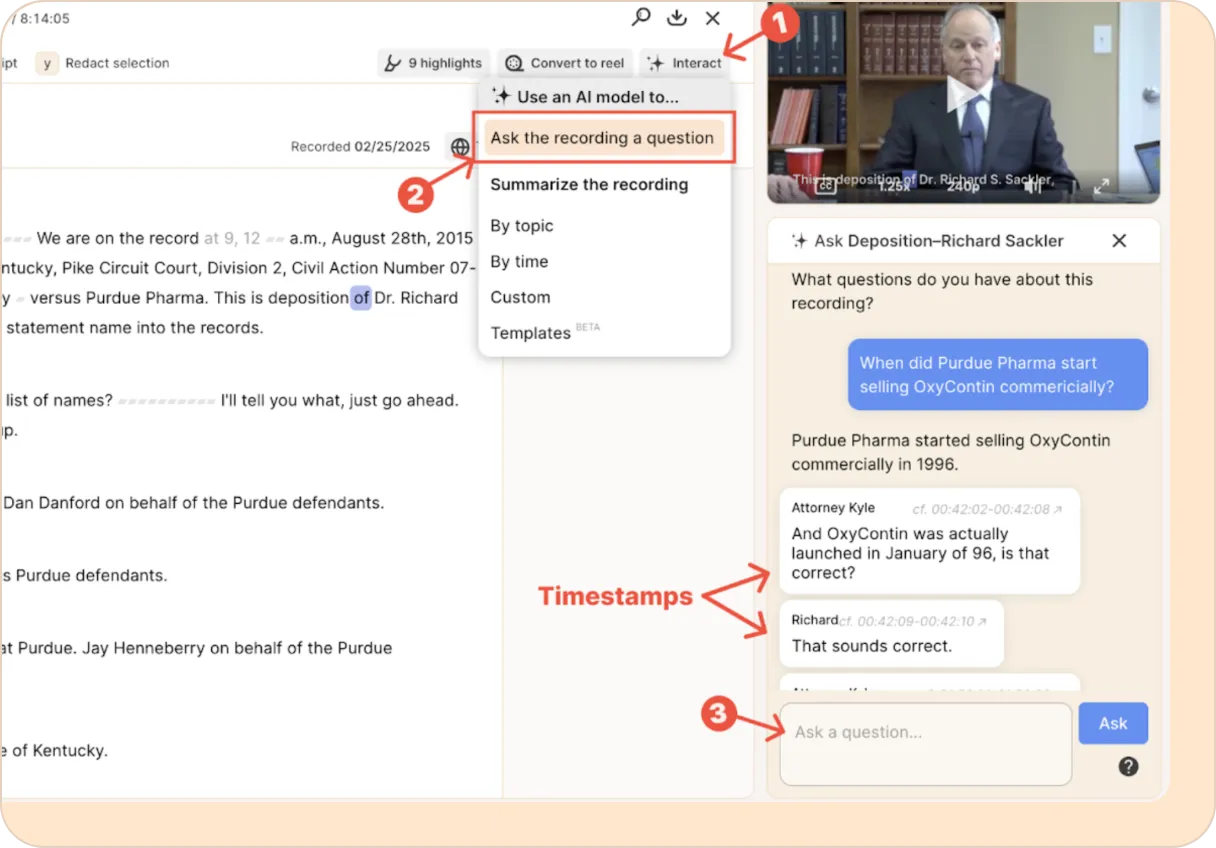Open Templates beta option

[x=545, y=332]
